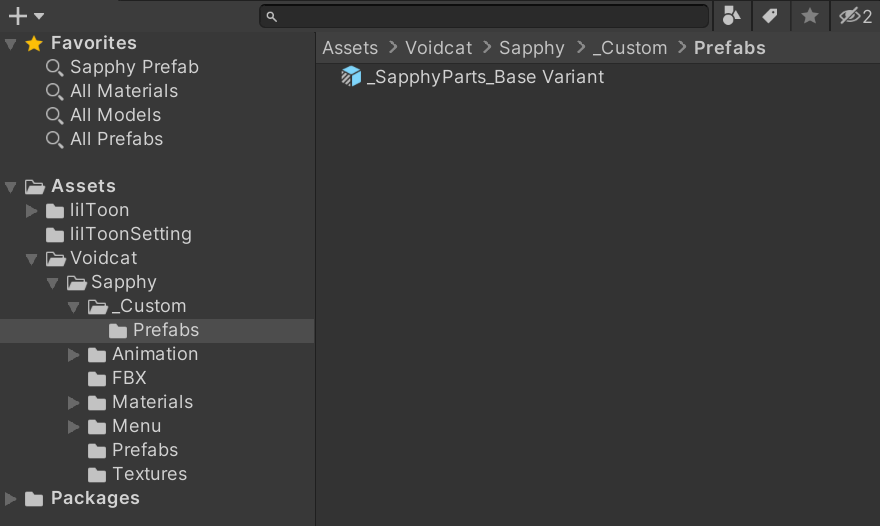The height and width of the screenshot is (526, 880).
Task: Expand the Packages root folder
Action: [11, 498]
